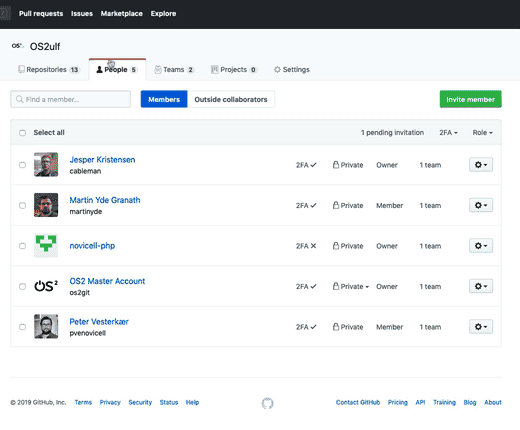Focus the Find a member search field
Image resolution: width=520 pixels, height=430 pixels.
pyautogui.click(x=71, y=99)
